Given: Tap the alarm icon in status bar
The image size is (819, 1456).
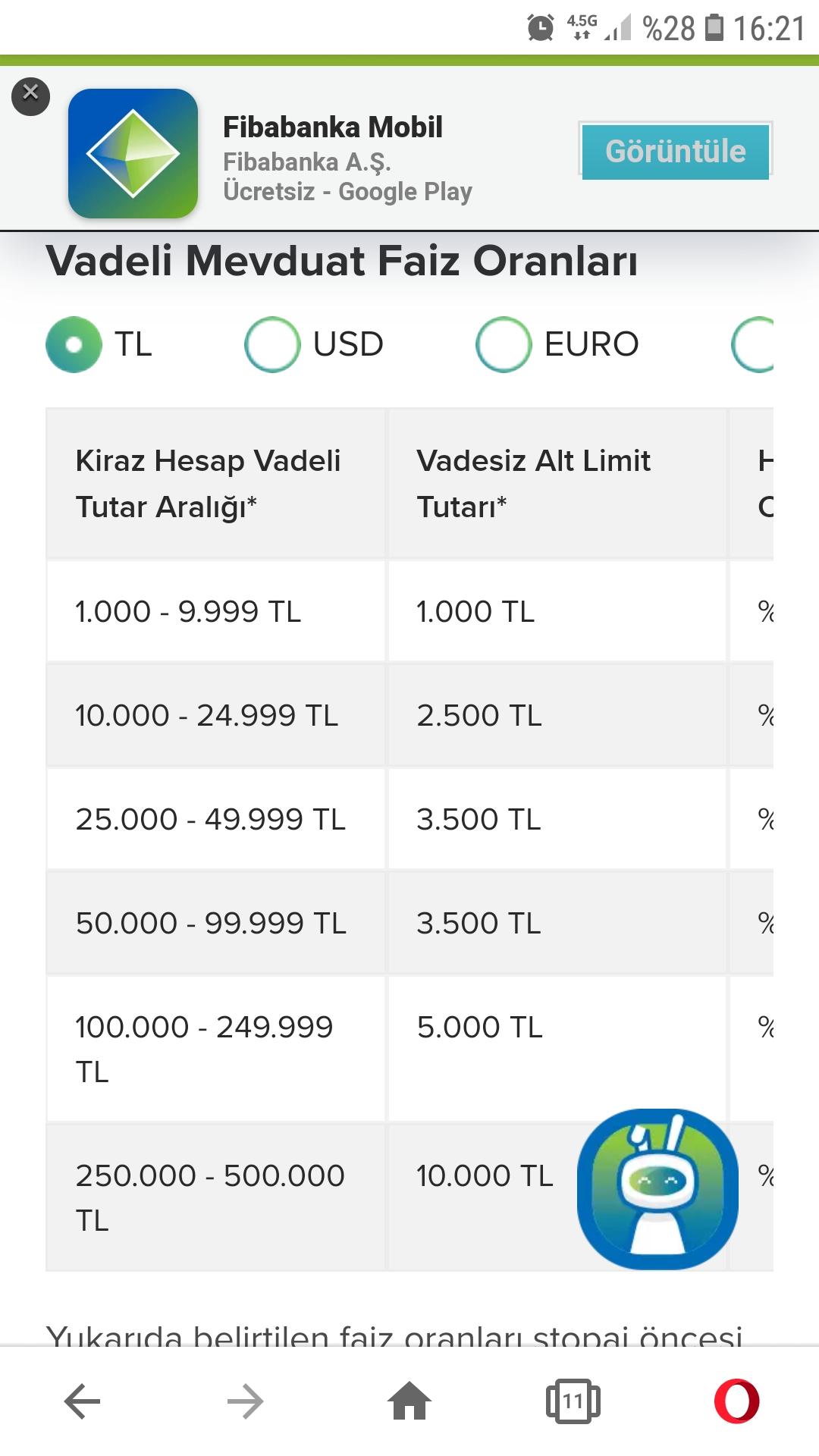Looking at the screenshot, I should point(540,29).
